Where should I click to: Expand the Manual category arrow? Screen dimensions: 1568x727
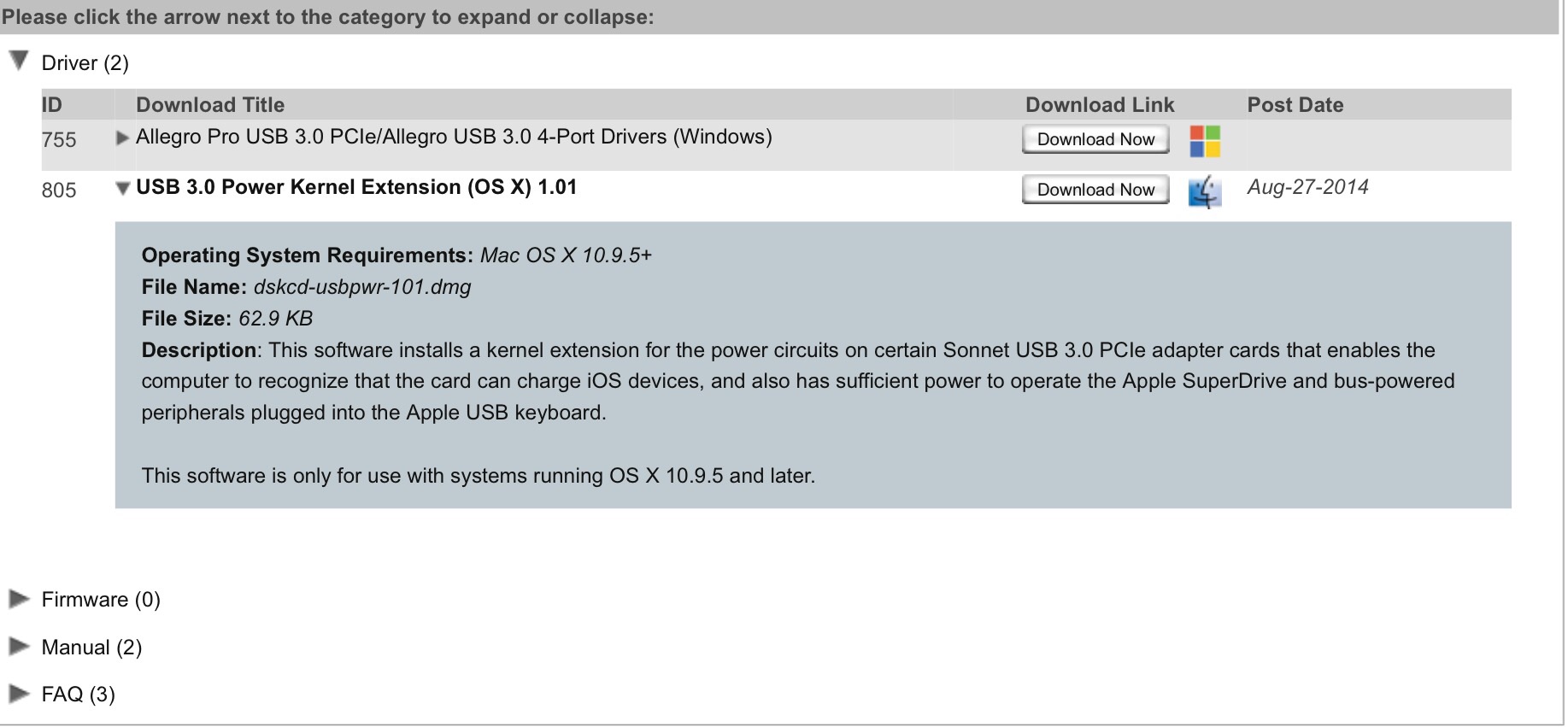(19, 647)
